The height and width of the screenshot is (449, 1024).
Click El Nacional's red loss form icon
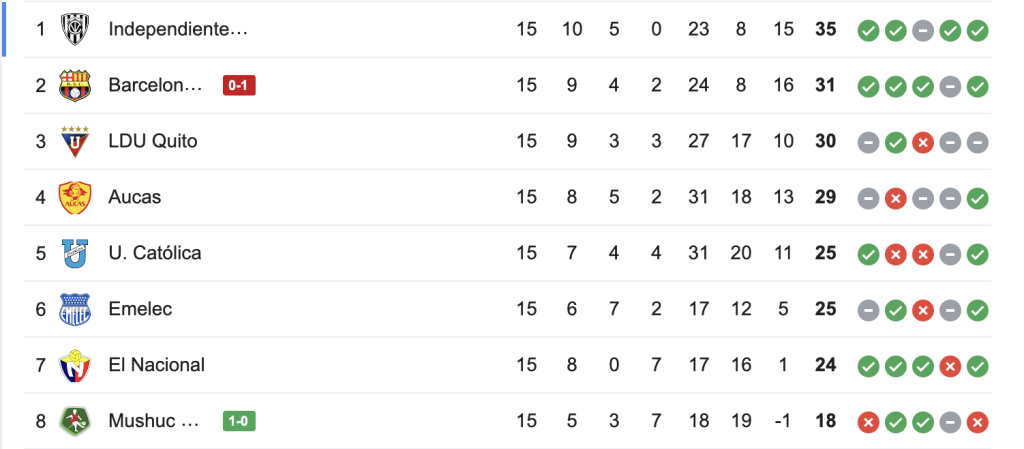(x=950, y=366)
